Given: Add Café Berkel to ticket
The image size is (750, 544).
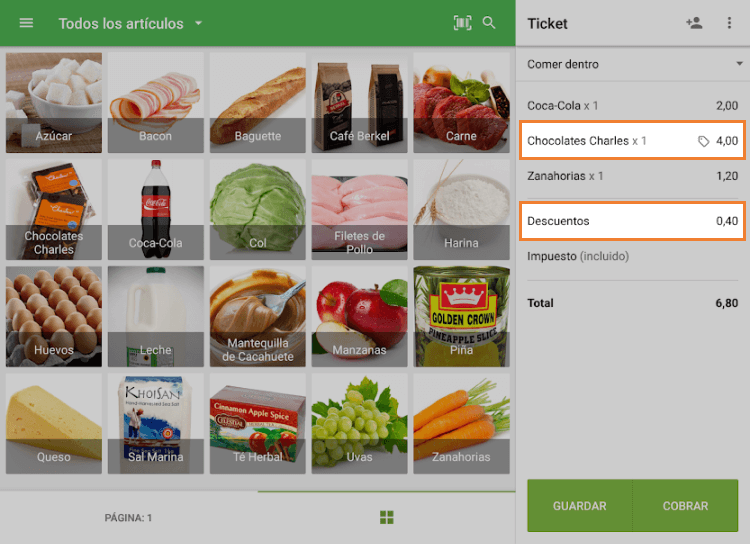Looking at the screenshot, I should coord(359,103).
